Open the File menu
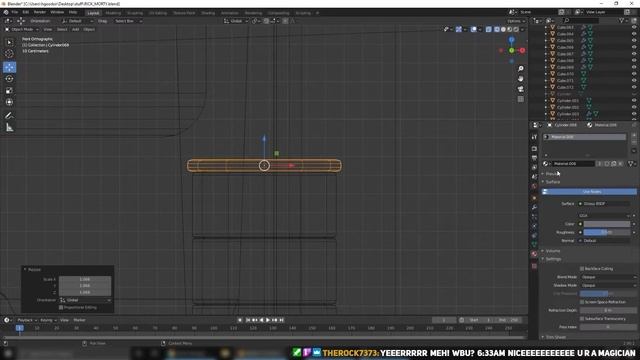Viewport: 640px width, 360px height. click(15, 13)
